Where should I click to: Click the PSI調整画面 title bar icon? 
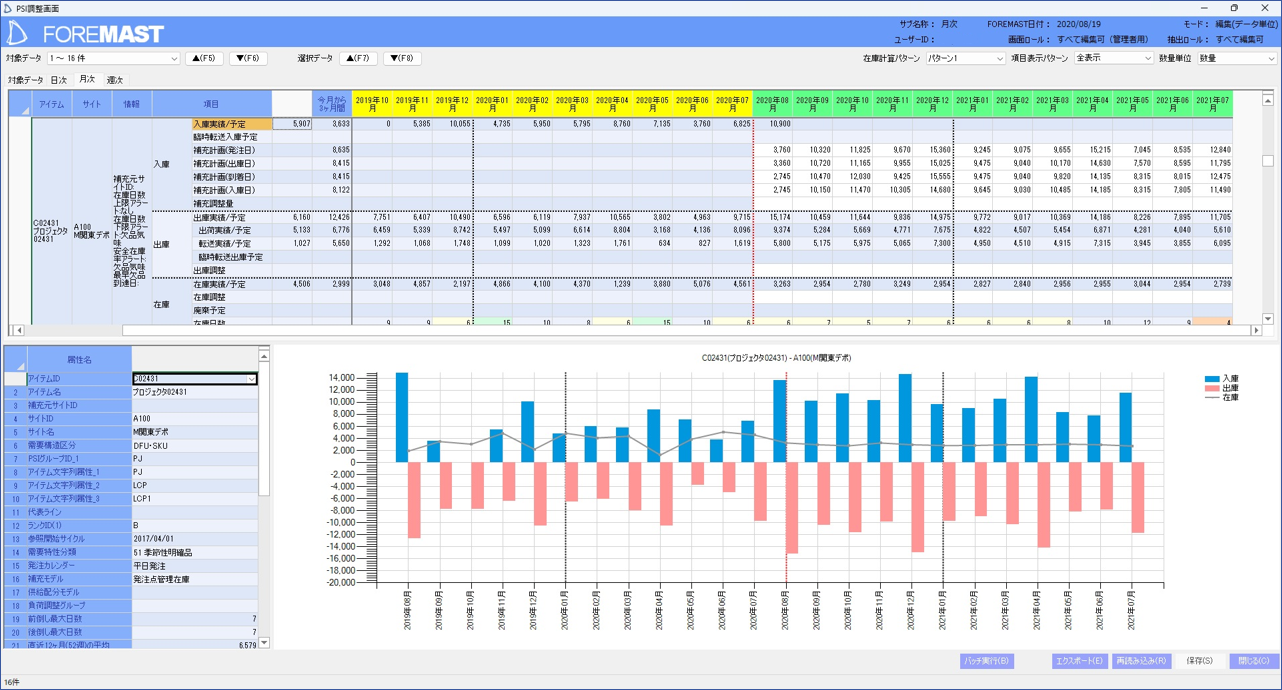point(8,7)
